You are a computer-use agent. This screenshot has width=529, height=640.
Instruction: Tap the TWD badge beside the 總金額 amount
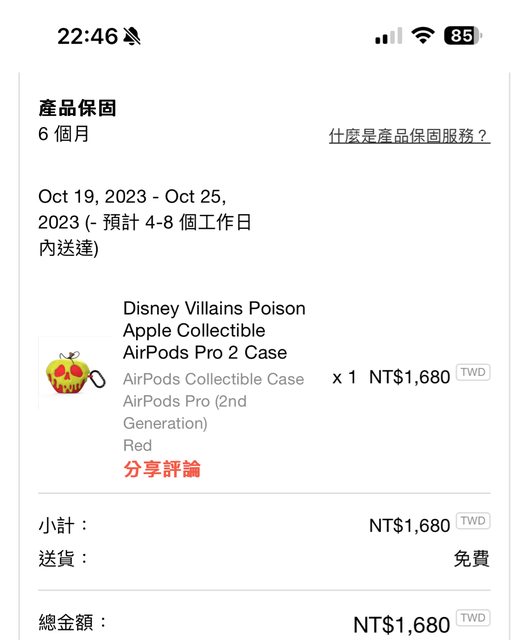point(473,618)
